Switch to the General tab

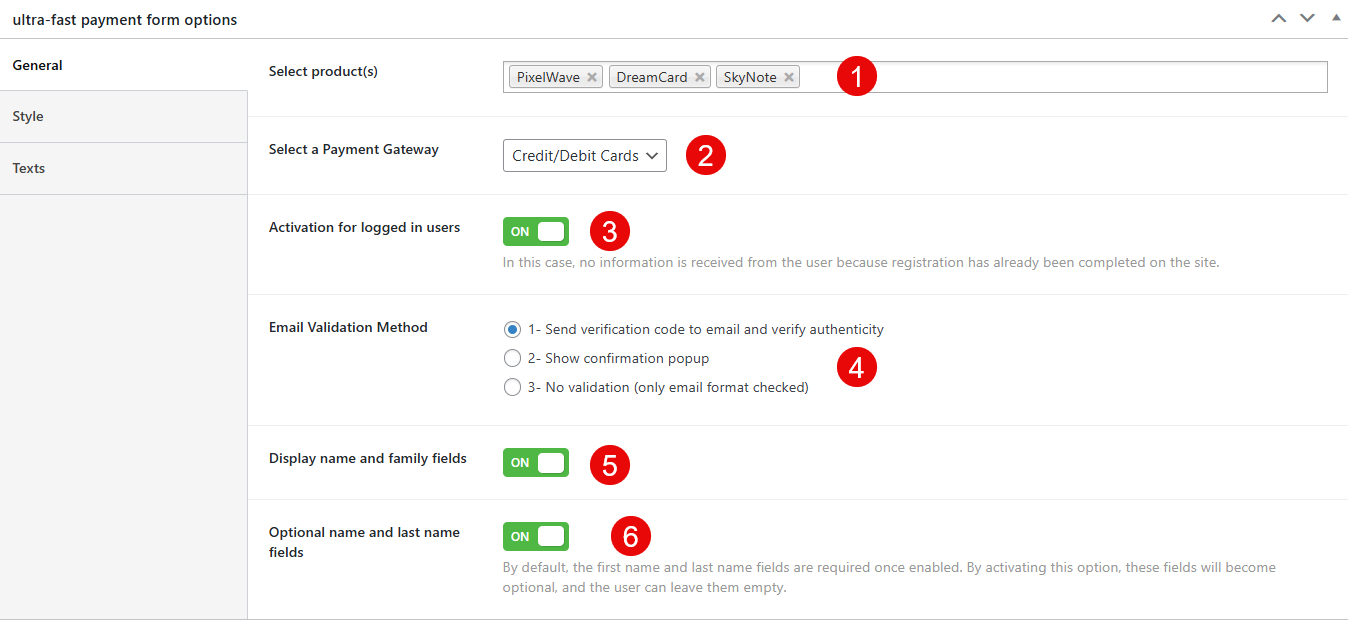[38, 65]
